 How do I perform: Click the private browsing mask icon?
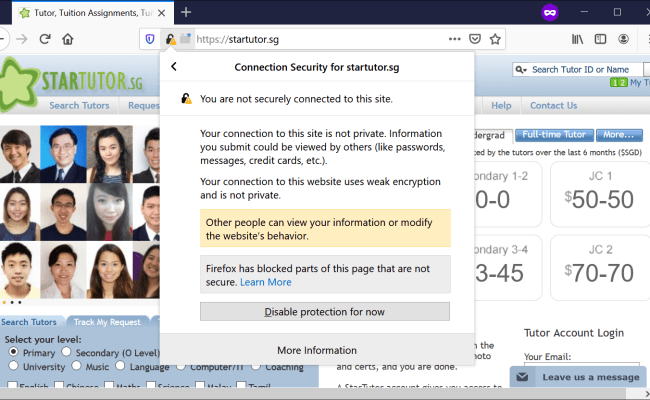[550, 12]
